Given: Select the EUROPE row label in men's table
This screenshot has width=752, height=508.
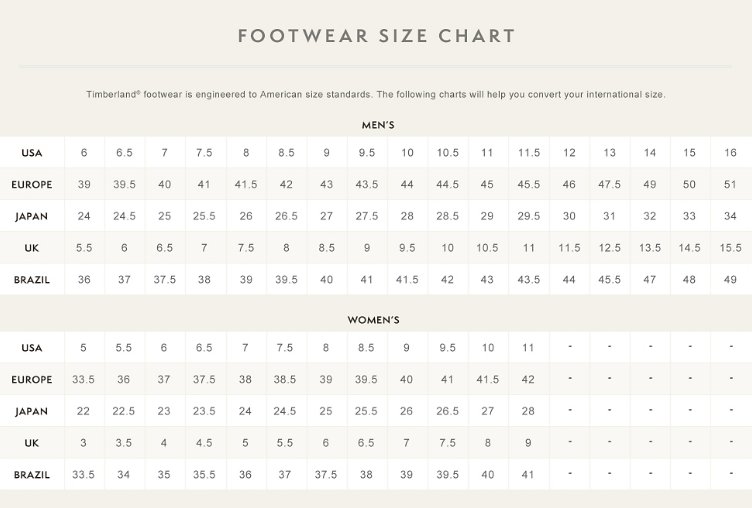Looking at the screenshot, I should click(x=32, y=185).
